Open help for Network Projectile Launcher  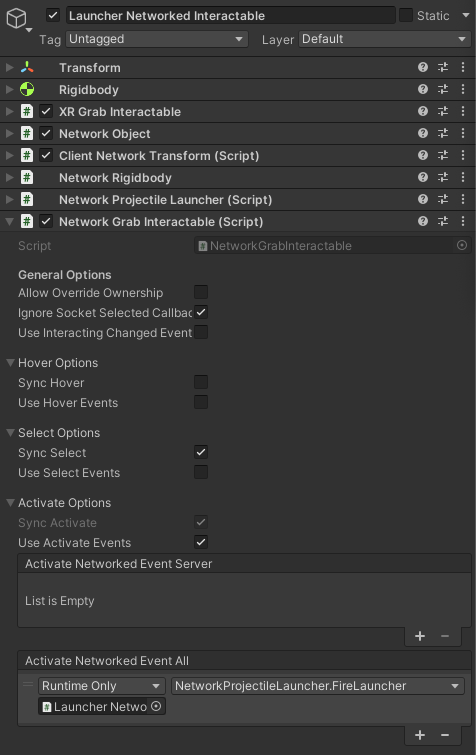[x=423, y=199]
